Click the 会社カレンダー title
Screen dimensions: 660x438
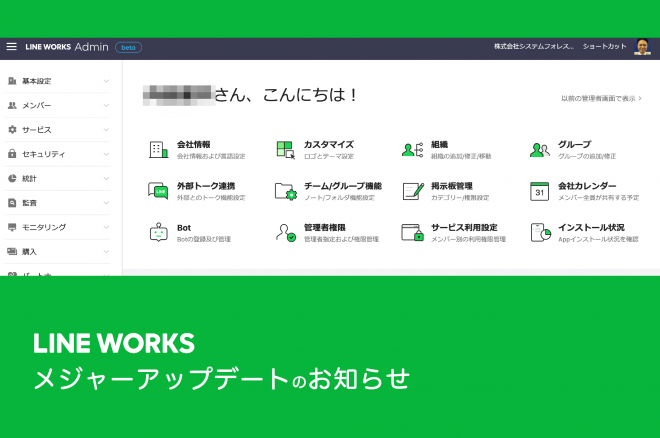(x=587, y=186)
